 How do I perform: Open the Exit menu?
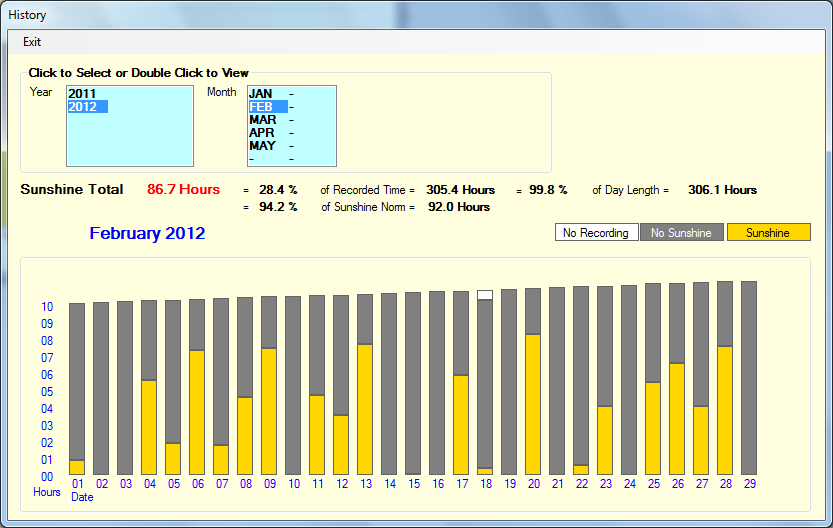click(x=32, y=42)
